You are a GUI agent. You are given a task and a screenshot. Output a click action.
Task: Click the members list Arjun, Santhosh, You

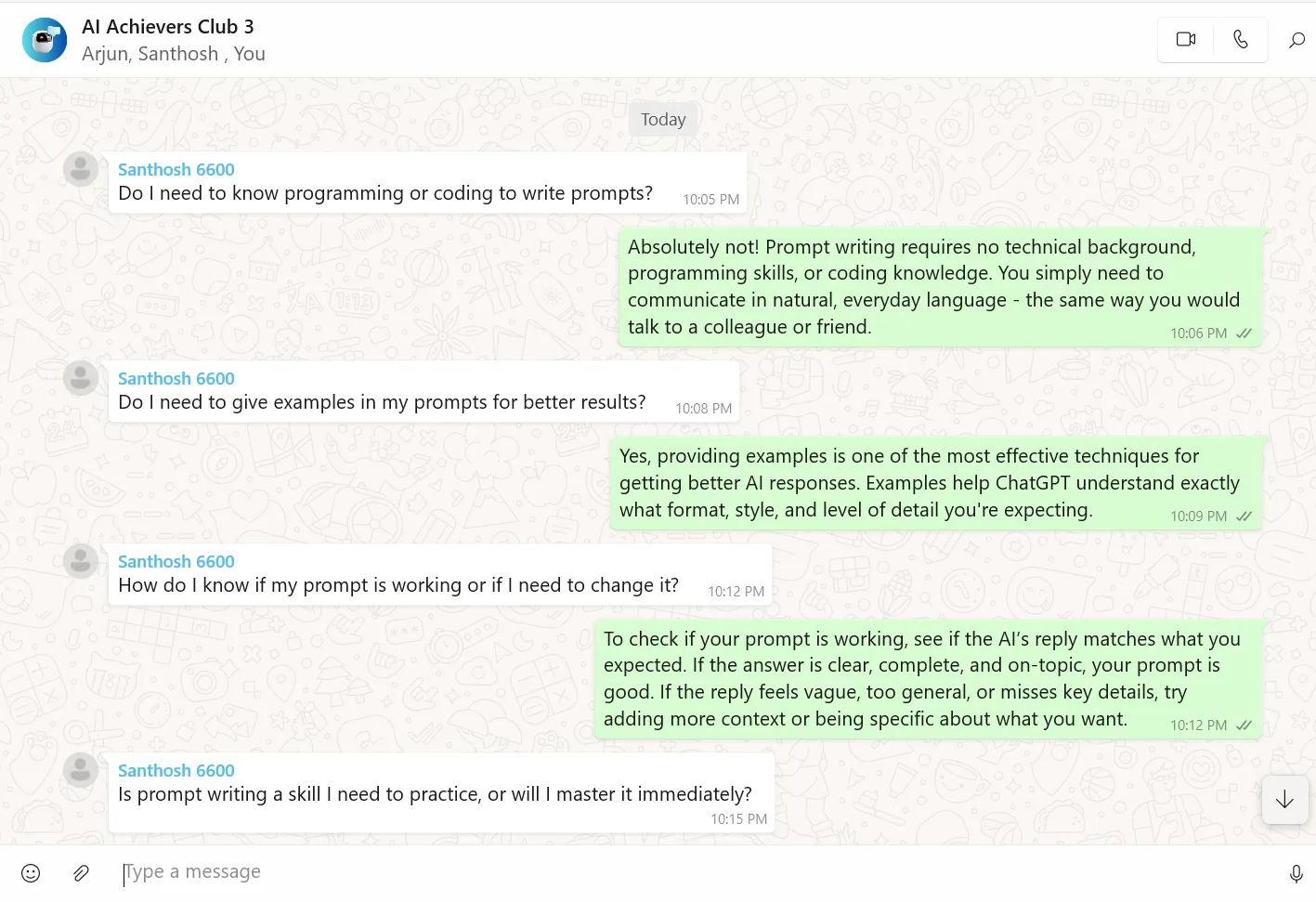[174, 54]
